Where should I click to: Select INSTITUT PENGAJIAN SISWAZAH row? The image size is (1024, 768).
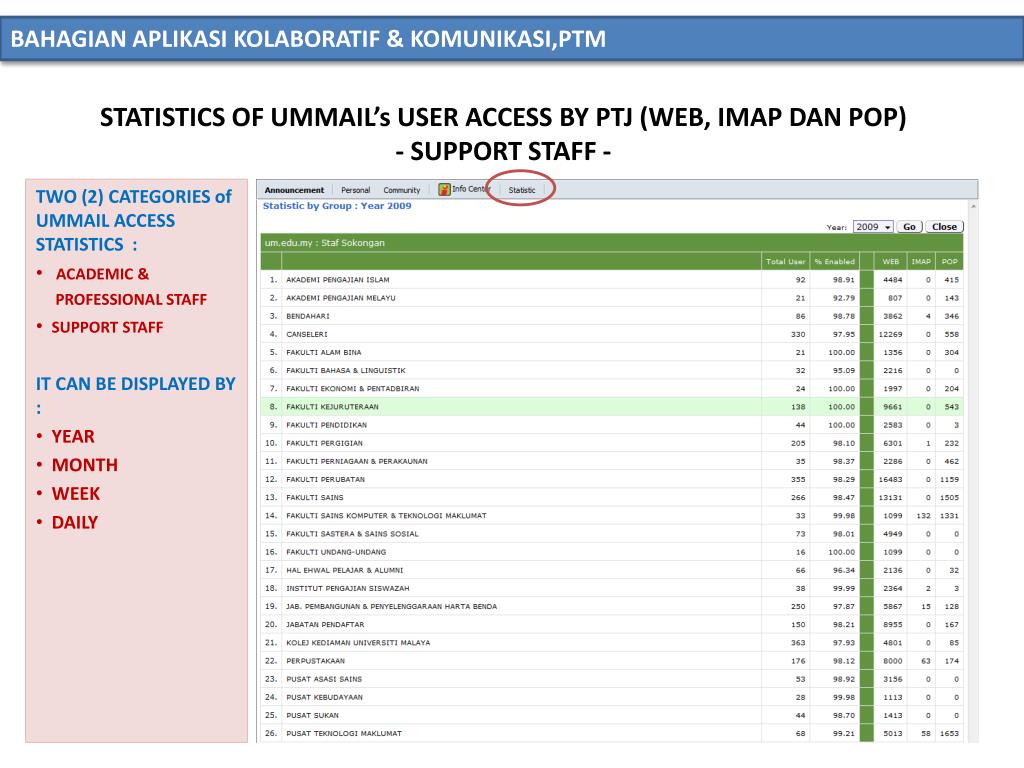(611, 588)
